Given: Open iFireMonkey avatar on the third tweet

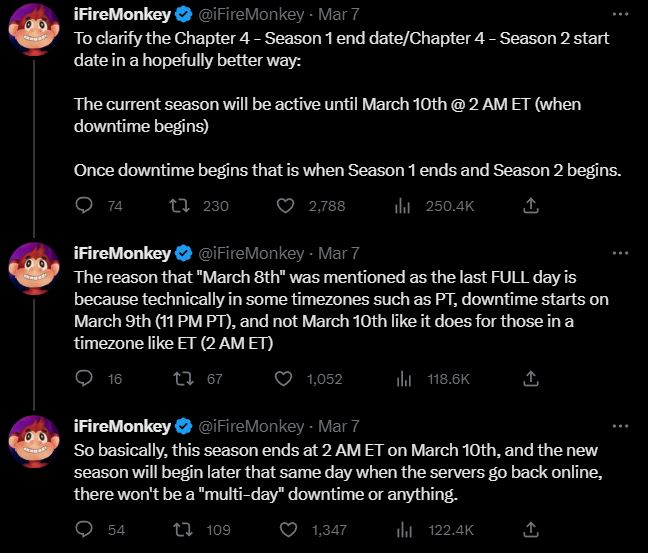Looking at the screenshot, I should coord(34,442).
